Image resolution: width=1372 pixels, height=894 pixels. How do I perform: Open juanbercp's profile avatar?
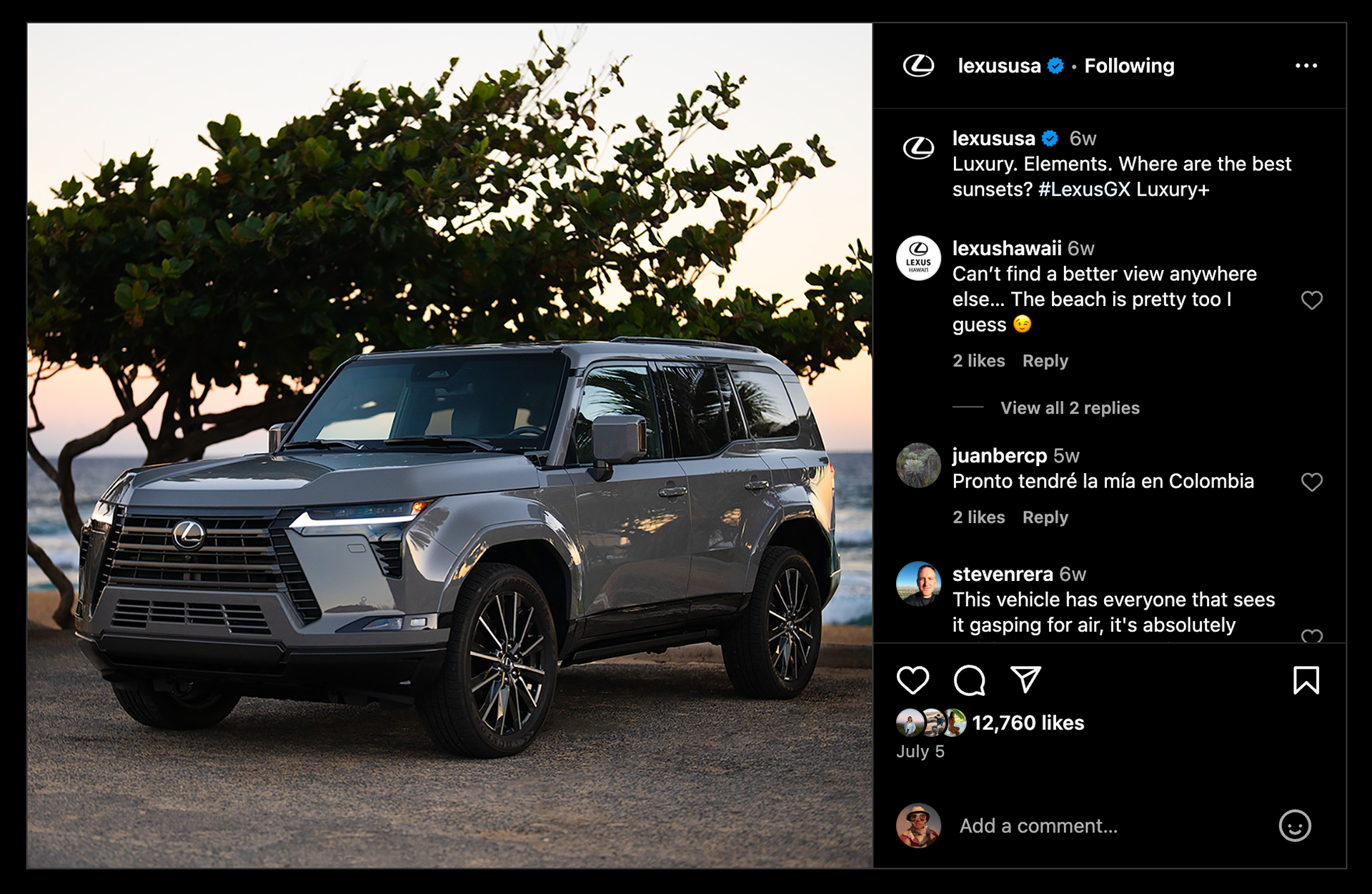(918, 465)
